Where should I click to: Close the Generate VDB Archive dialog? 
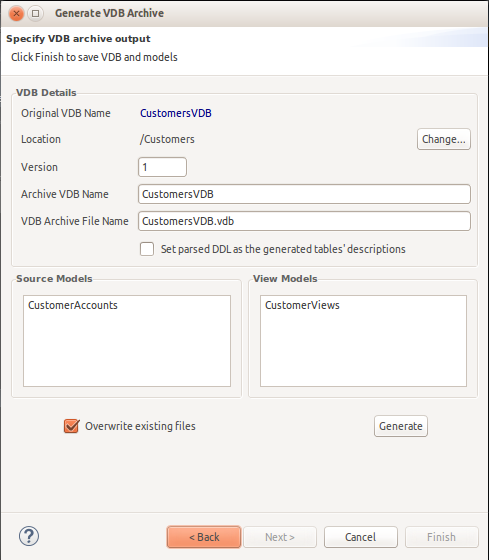click(x=16, y=14)
